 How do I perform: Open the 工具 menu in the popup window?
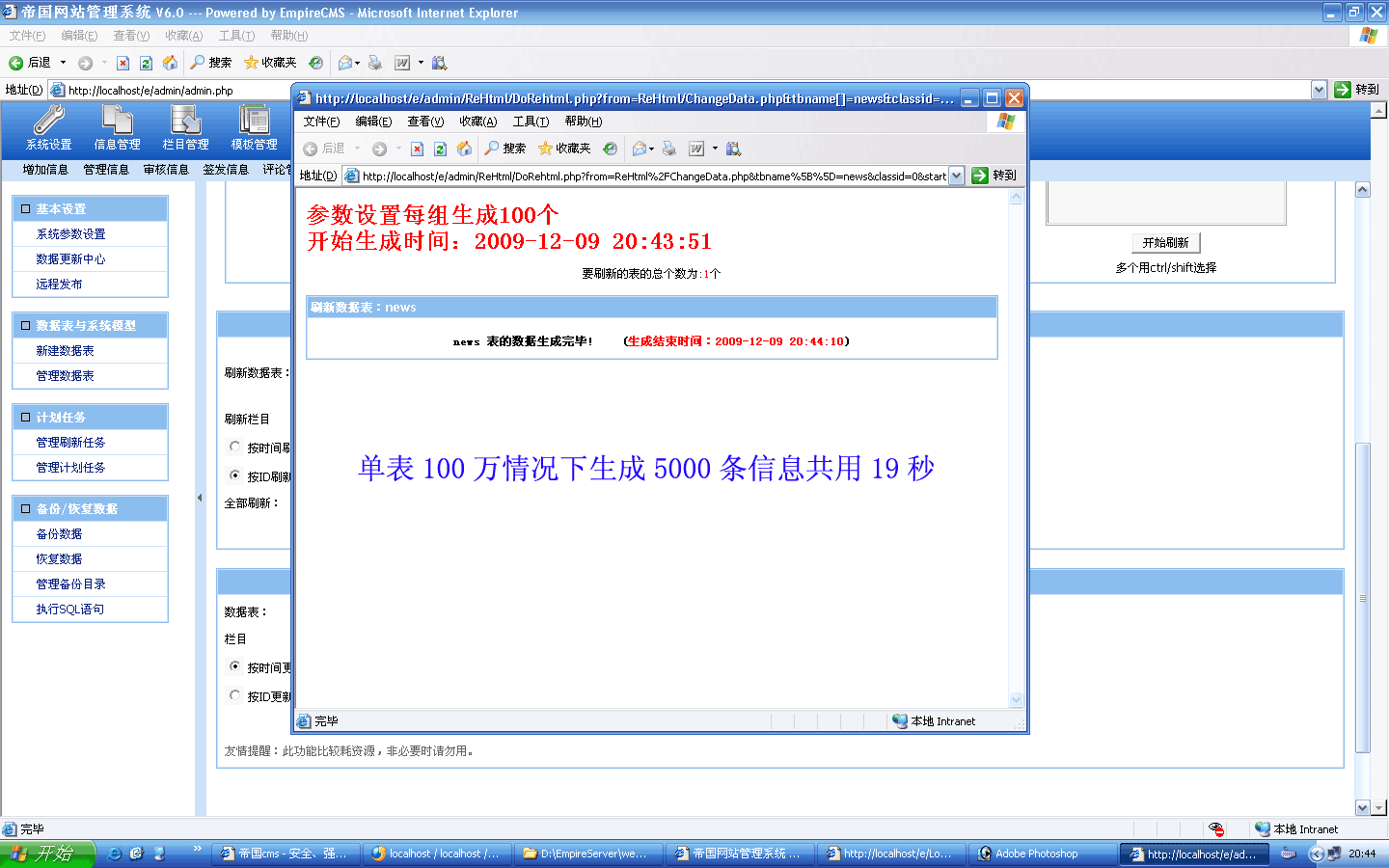point(530,122)
